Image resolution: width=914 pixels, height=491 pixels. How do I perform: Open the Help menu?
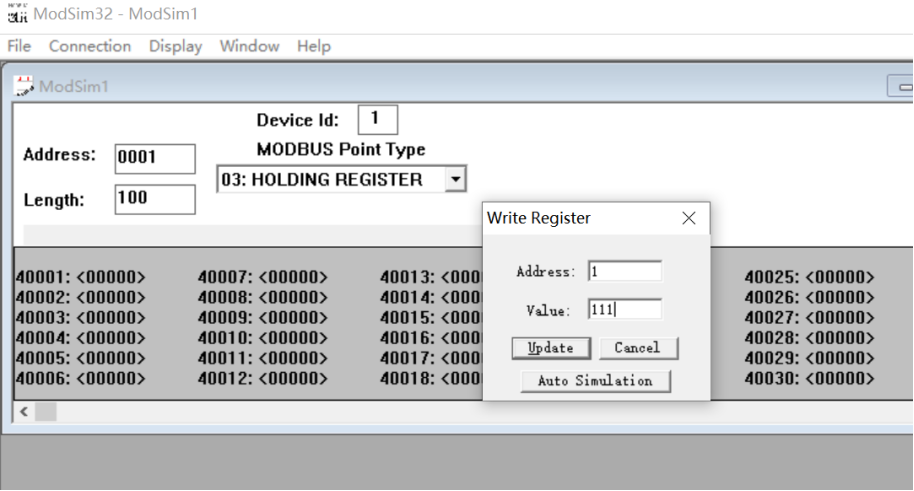click(x=314, y=46)
